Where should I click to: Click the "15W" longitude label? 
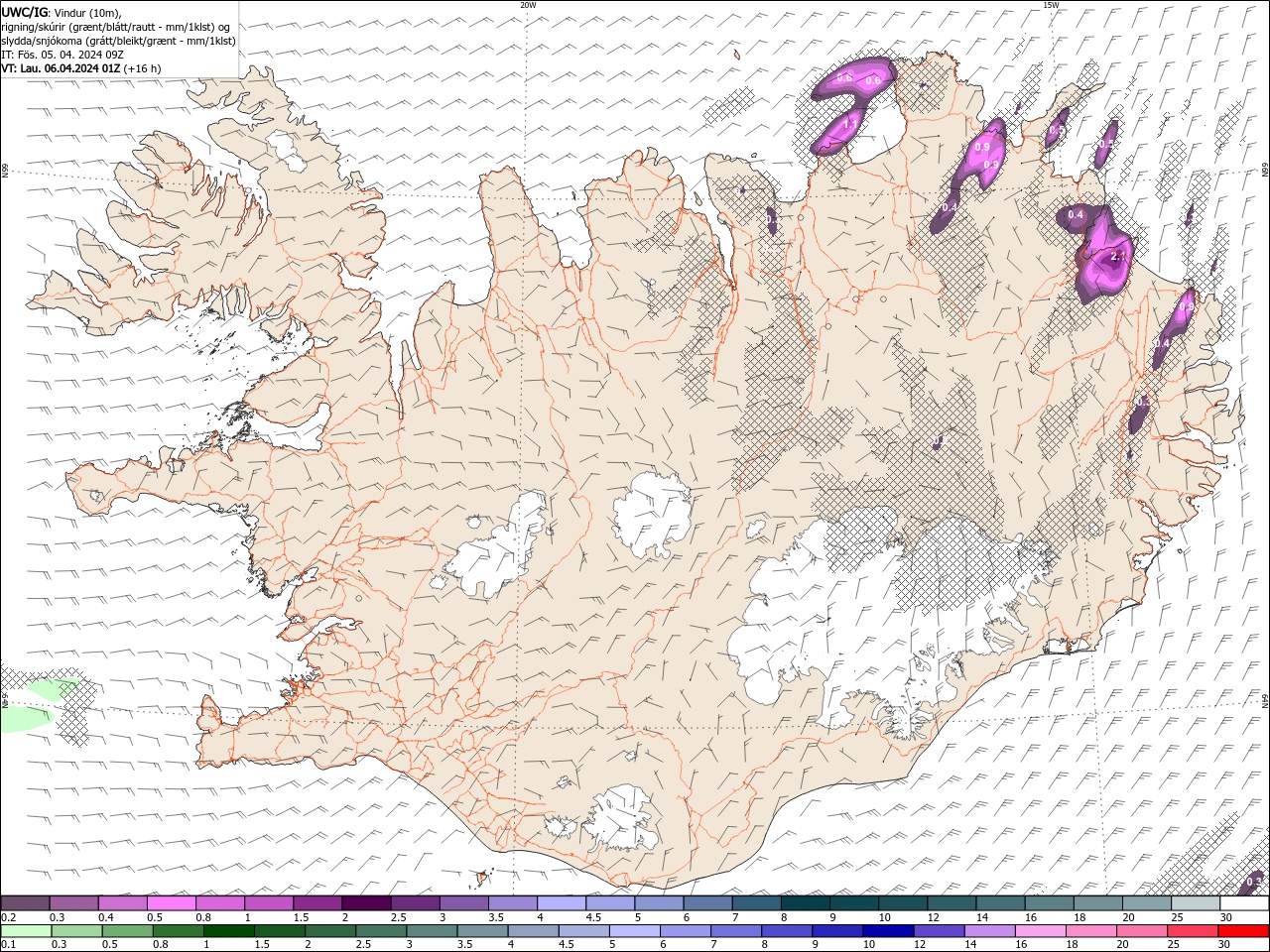pos(1050,5)
